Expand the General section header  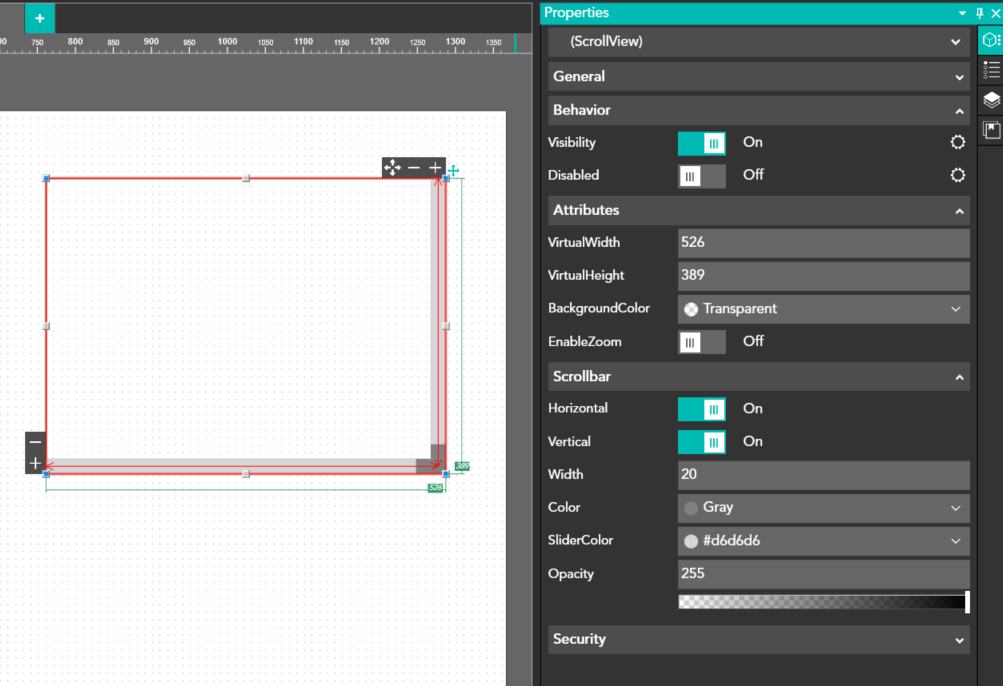coord(758,76)
